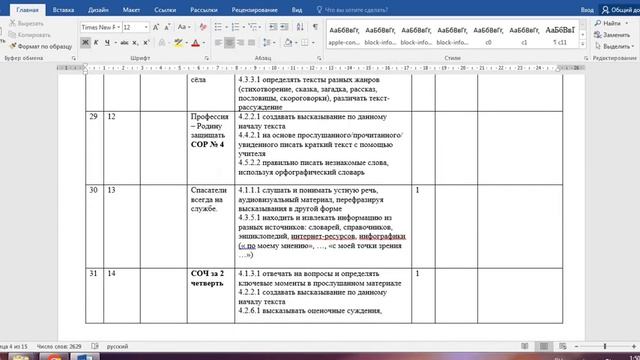Viewport: 640px width, 360px height.
Task: Open highlight color dropdown arrow
Action: click(x=187, y=42)
